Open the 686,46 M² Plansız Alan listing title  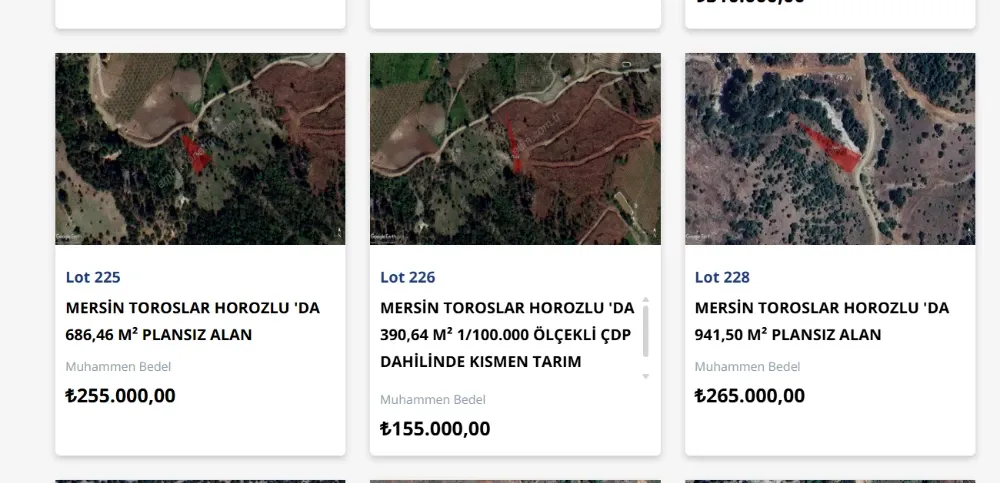[x=192, y=321]
